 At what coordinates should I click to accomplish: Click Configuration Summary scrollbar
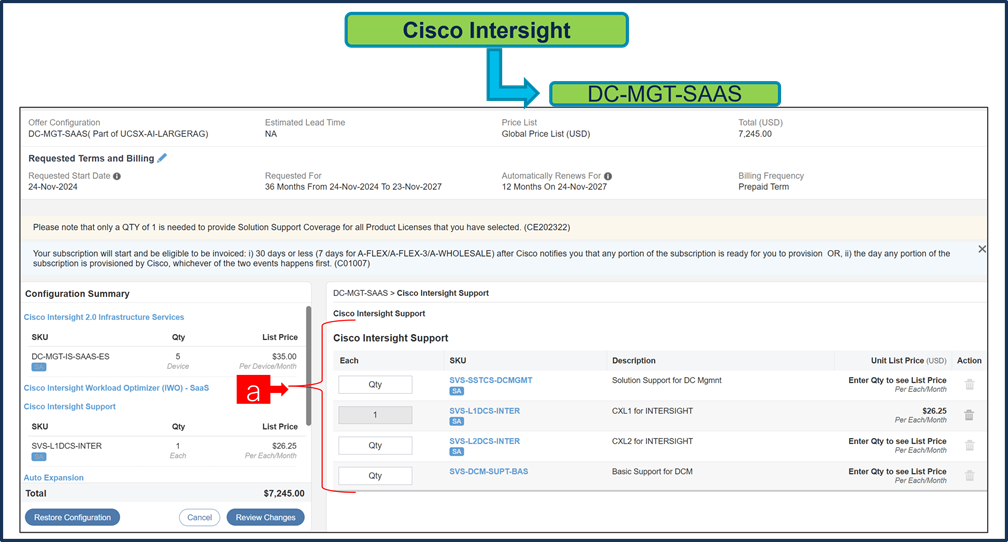309,365
